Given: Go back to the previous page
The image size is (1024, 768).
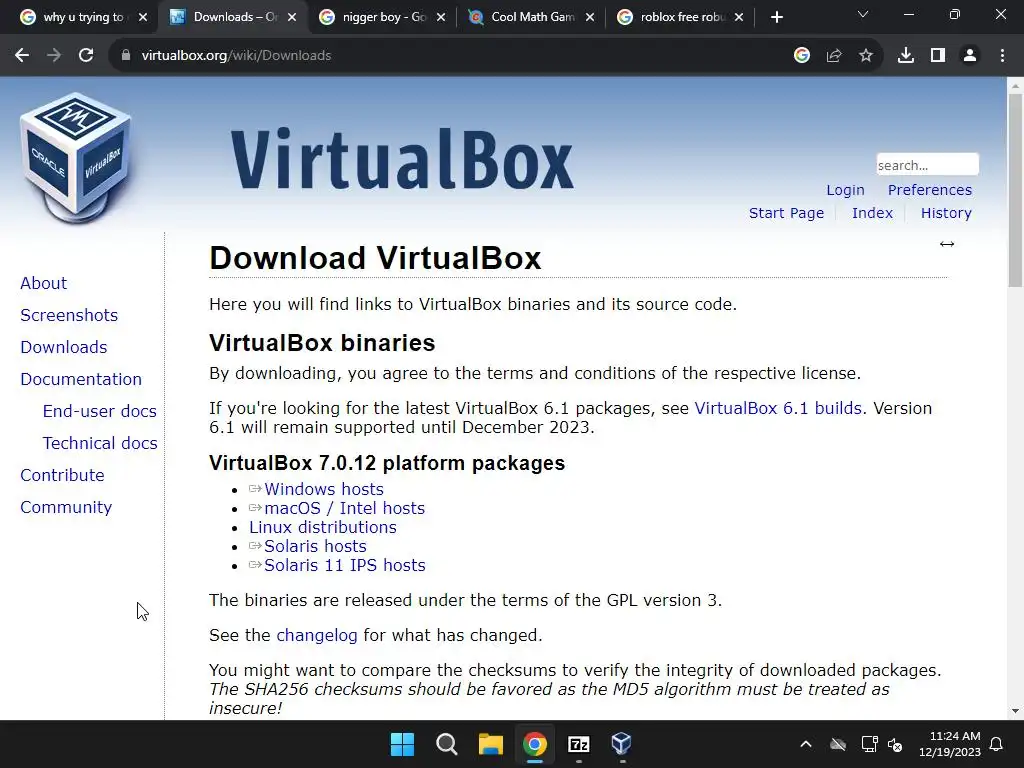Looking at the screenshot, I should 22,56.
